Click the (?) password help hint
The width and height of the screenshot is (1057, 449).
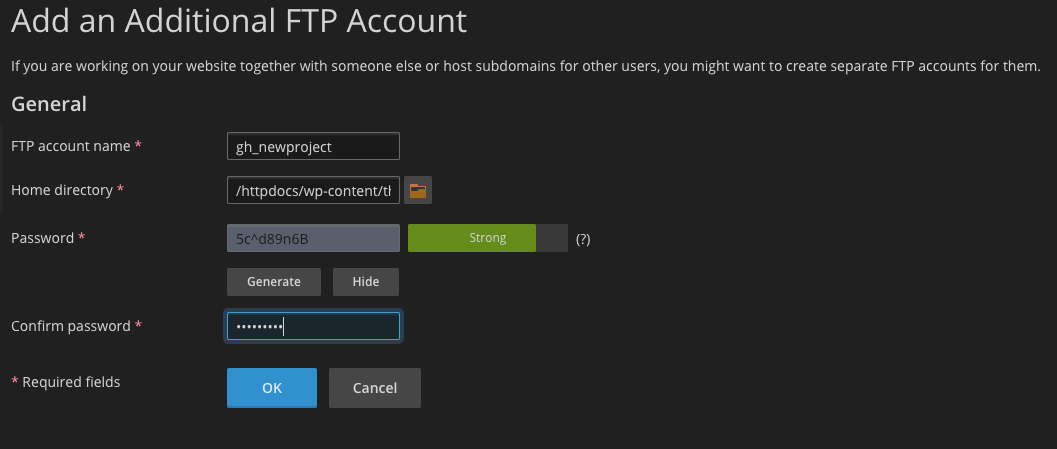pos(583,239)
